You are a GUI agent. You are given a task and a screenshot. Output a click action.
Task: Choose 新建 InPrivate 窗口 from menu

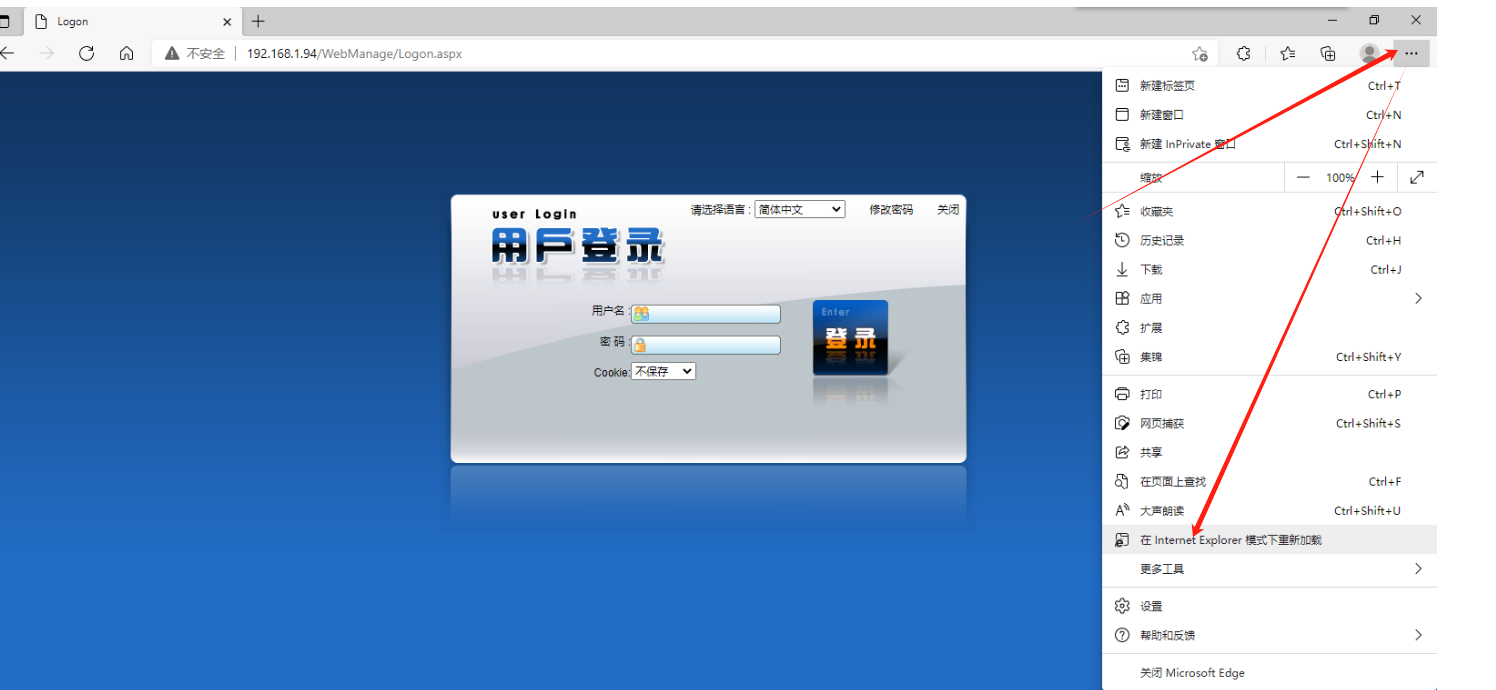(1188, 144)
